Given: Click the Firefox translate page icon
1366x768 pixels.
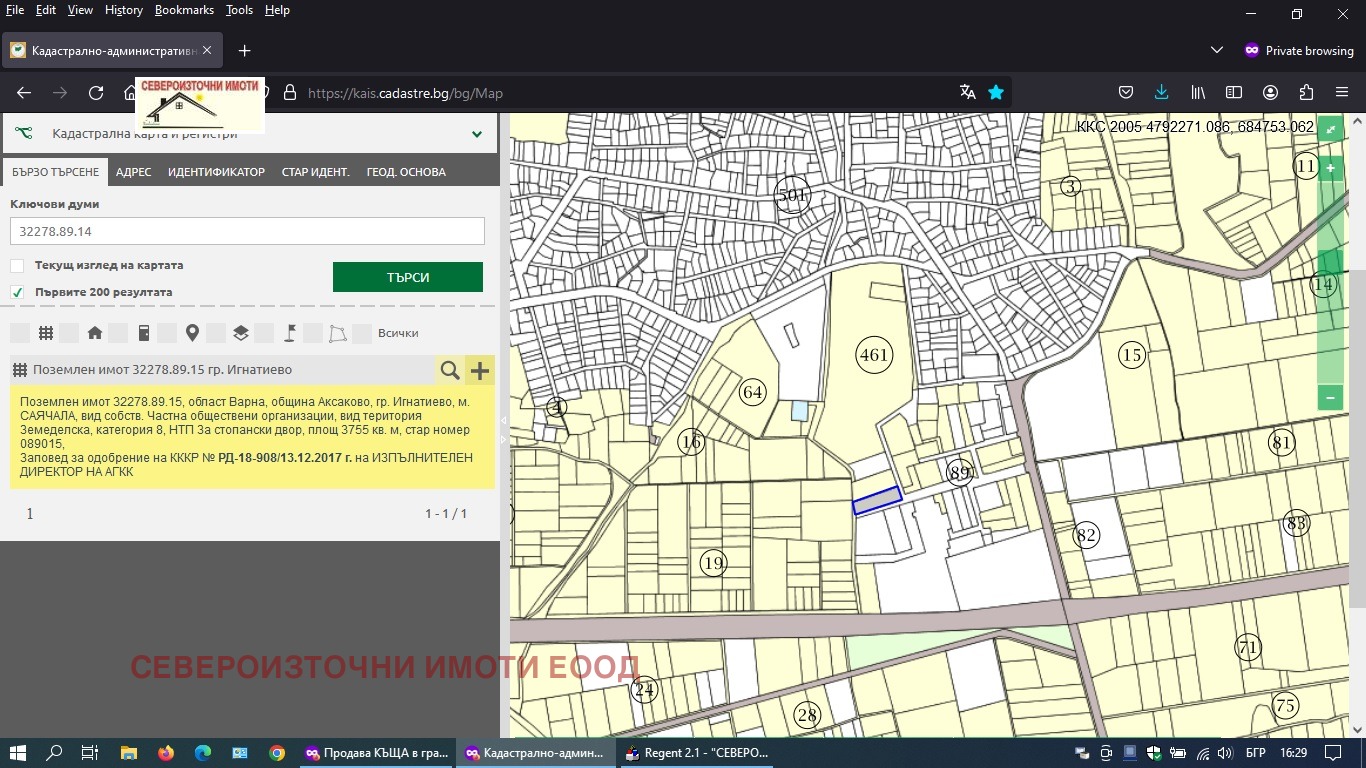Looking at the screenshot, I should (967, 93).
